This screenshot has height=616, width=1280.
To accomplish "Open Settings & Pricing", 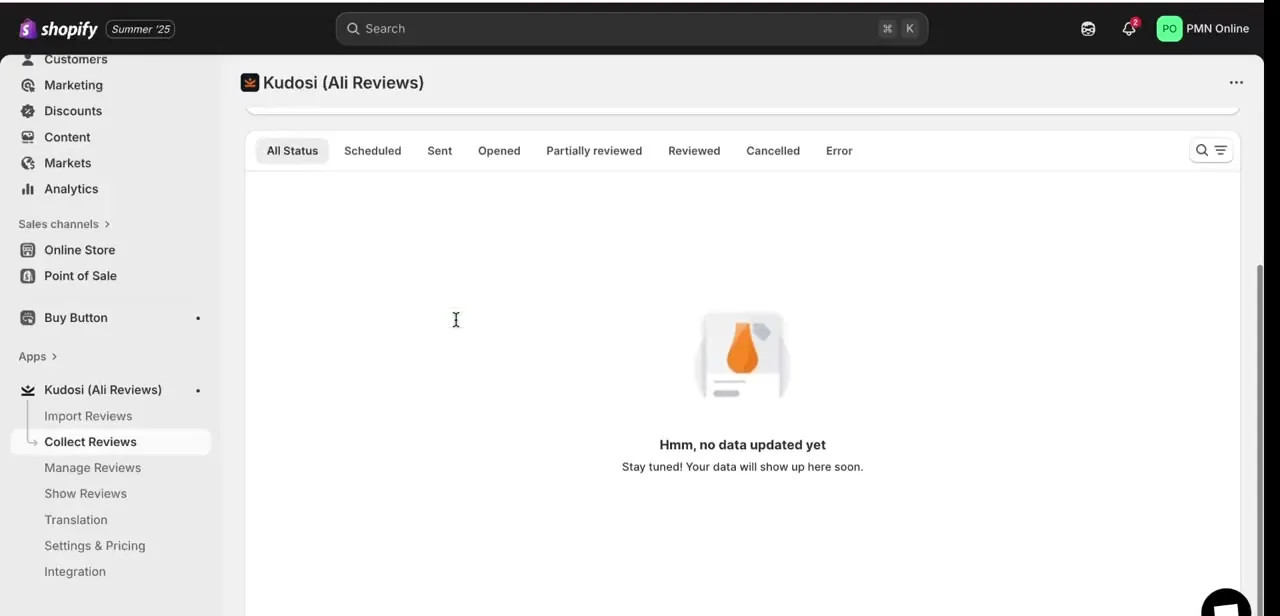I will pos(94,546).
